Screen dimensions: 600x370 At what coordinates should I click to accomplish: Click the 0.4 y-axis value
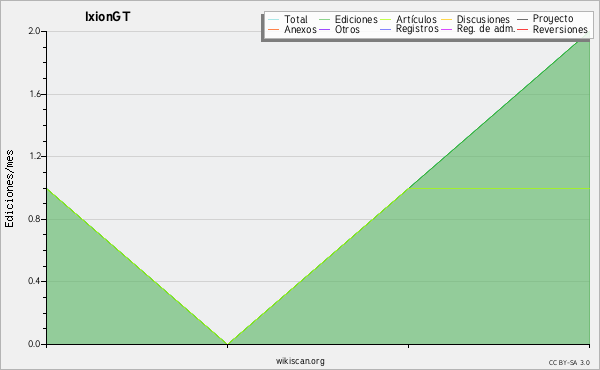coord(34,281)
